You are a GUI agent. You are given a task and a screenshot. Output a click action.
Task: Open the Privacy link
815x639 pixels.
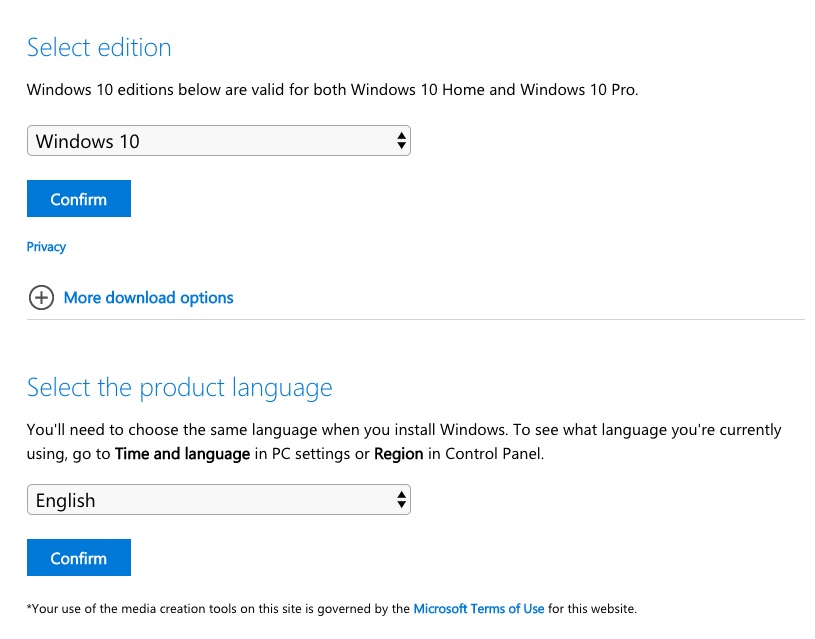46,246
